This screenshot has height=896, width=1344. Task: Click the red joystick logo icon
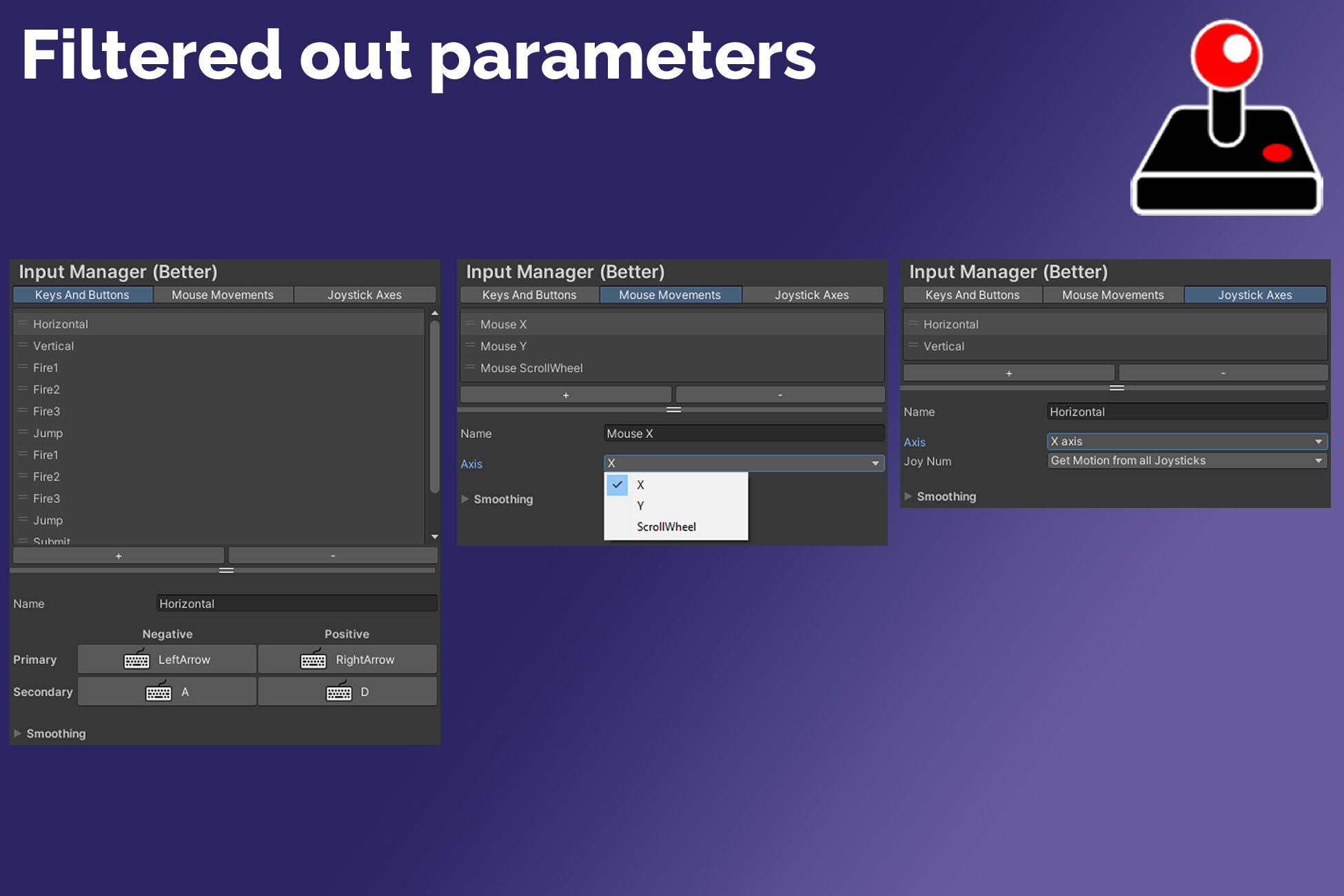[x=1226, y=119]
